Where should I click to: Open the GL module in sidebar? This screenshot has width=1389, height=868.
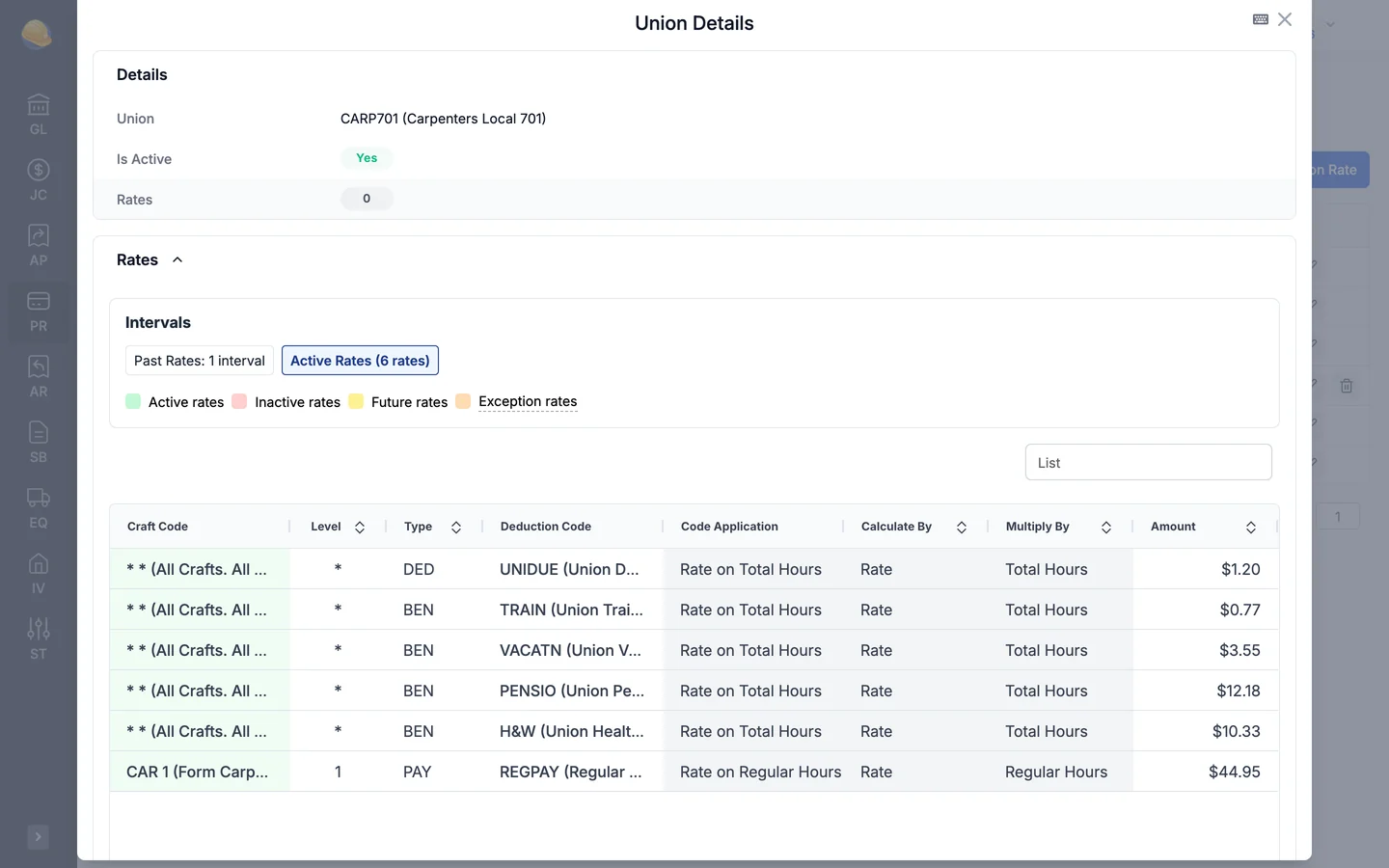pos(38,115)
